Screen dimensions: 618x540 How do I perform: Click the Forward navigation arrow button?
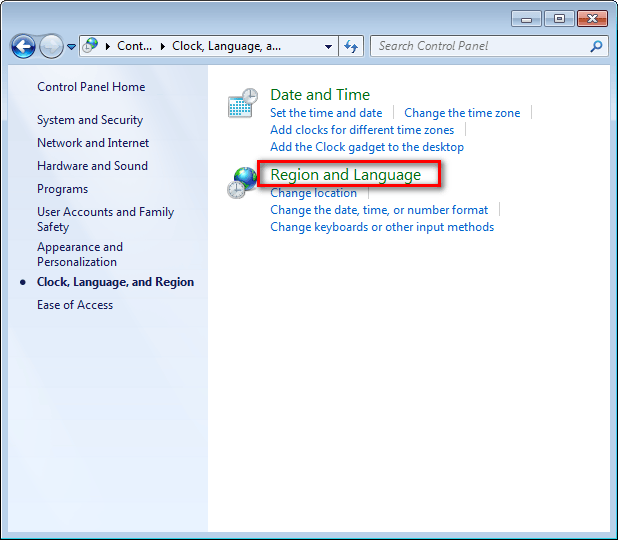click(x=51, y=47)
